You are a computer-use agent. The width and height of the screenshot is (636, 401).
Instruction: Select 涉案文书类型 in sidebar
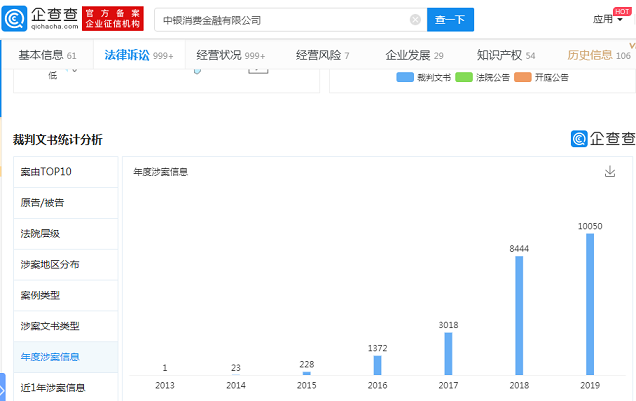click(x=66, y=326)
